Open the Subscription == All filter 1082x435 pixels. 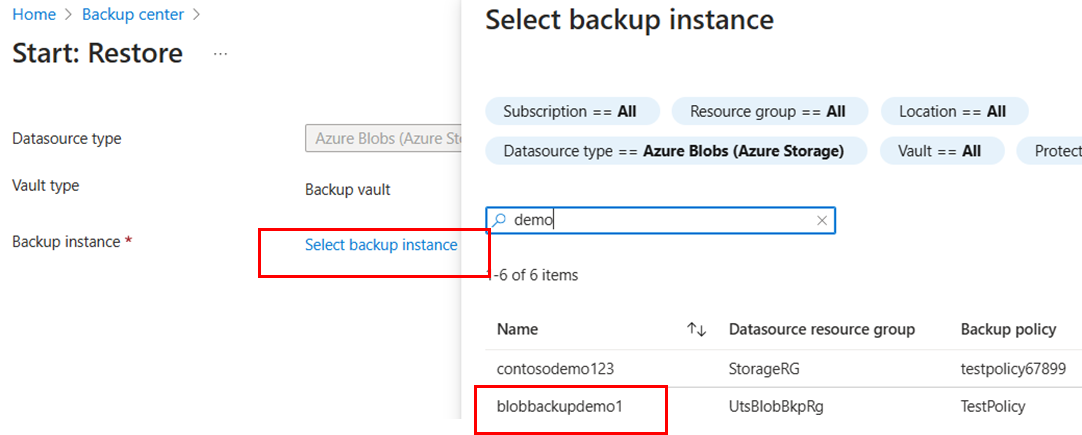tap(570, 112)
